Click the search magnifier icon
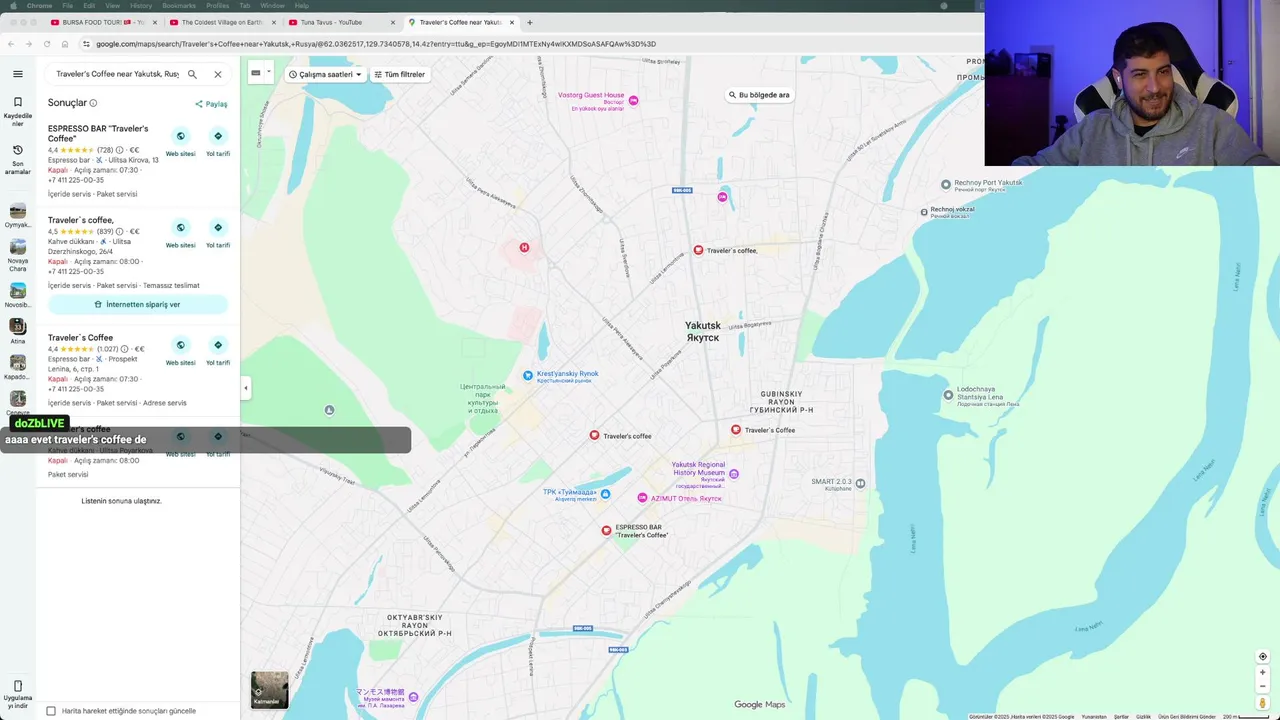Screen dimensions: 1280x720 click(192, 74)
